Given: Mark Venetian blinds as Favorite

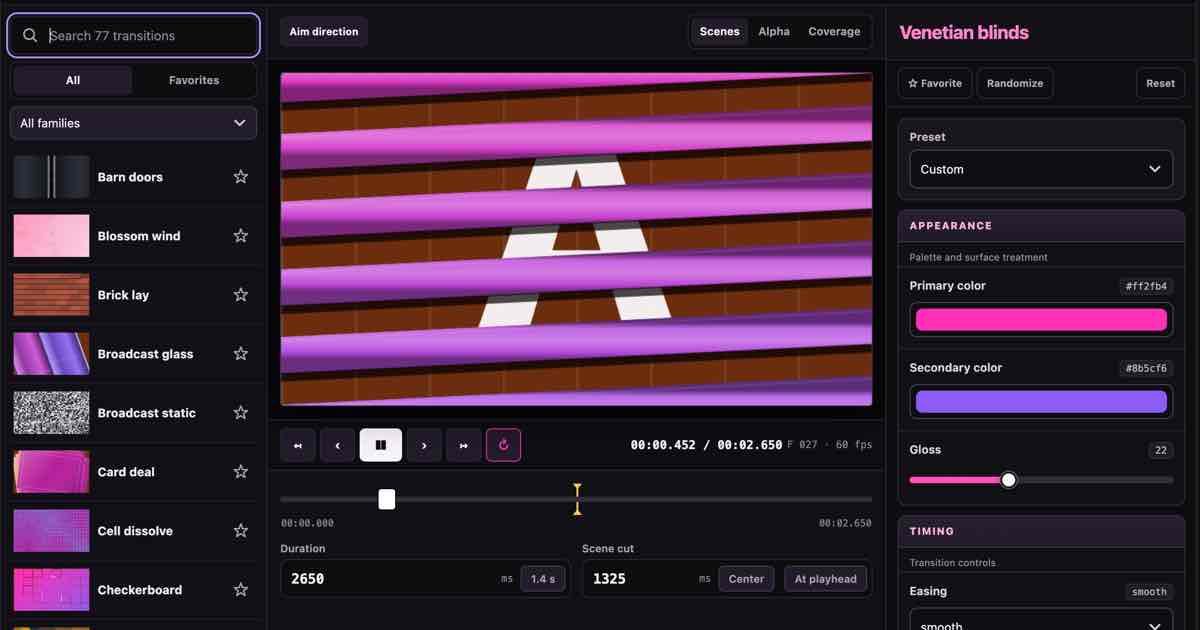Looking at the screenshot, I should coord(935,84).
